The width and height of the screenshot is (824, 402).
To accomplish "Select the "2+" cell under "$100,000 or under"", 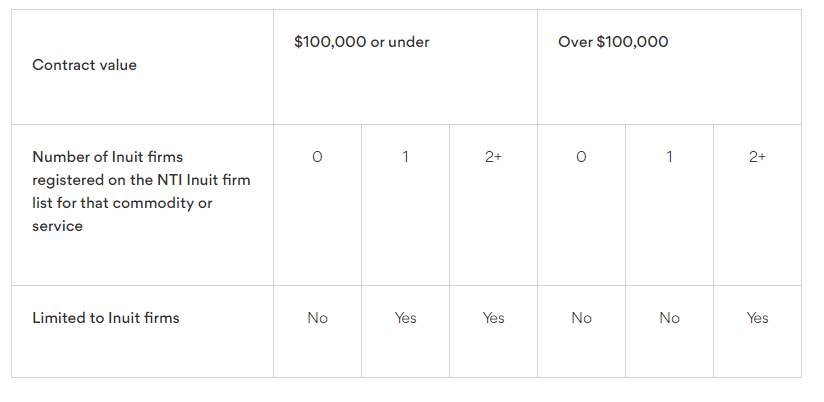I will click(x=493, y=157).
